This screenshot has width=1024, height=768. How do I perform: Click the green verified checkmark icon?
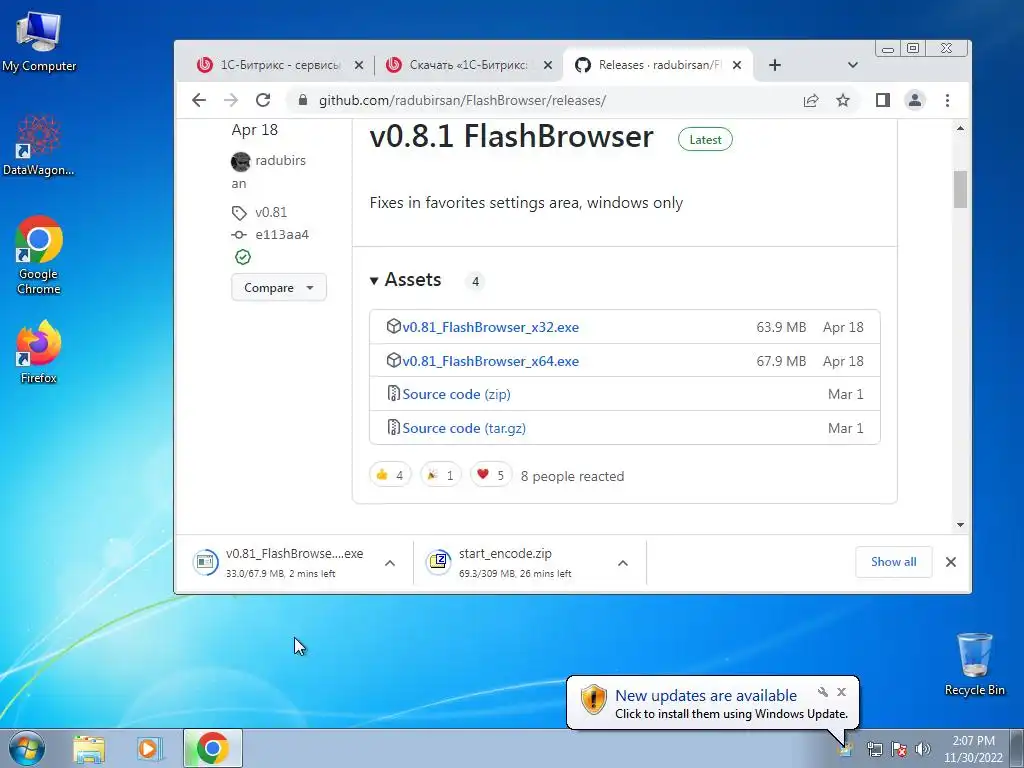(x=243, y=257)
